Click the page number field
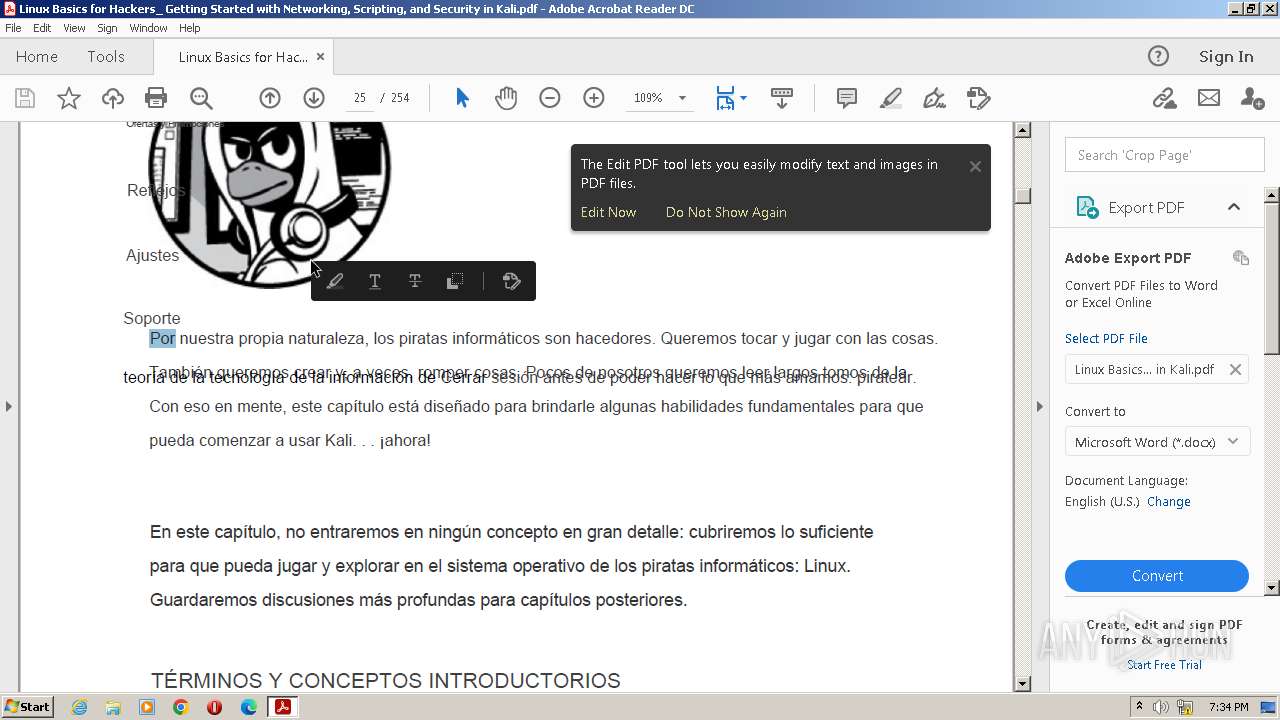Screen dimensions: 1280x720 pos(359,98)
